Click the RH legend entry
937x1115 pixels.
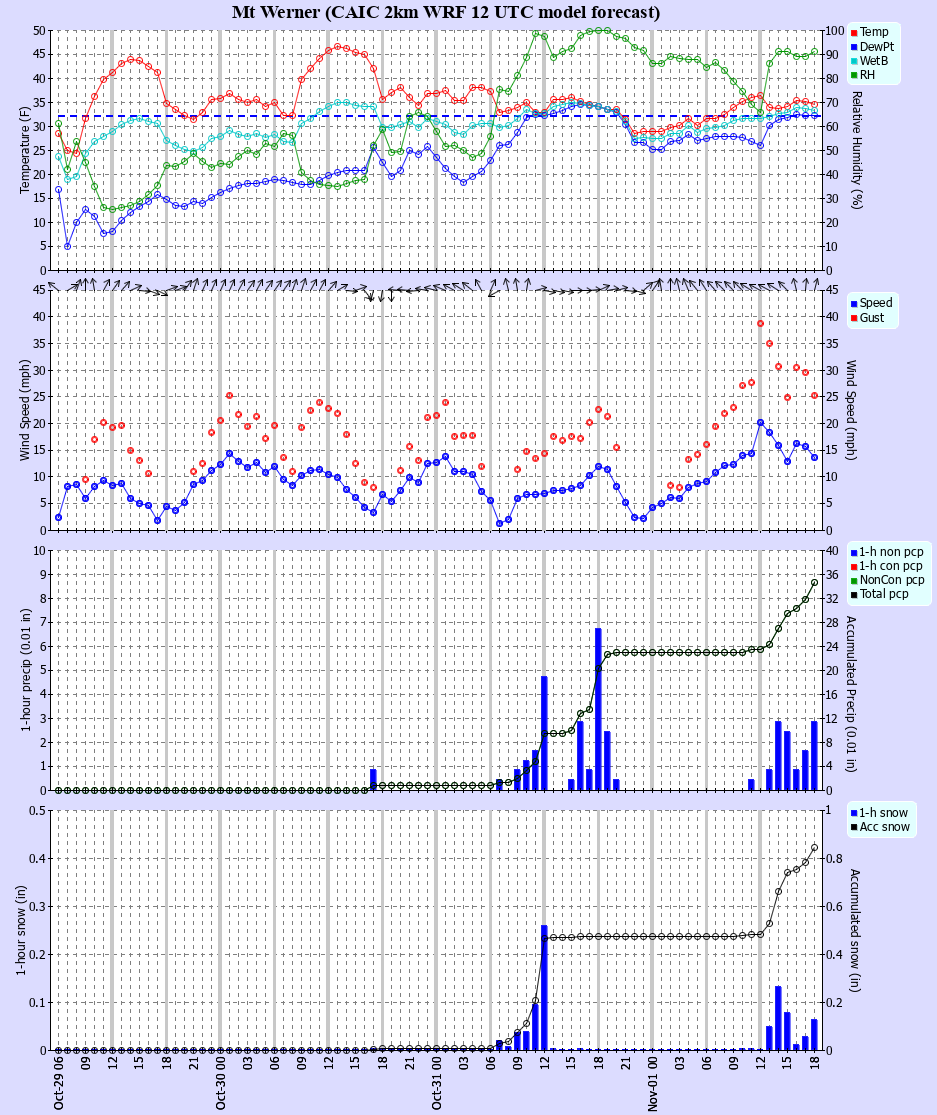(x=863, y=75)
